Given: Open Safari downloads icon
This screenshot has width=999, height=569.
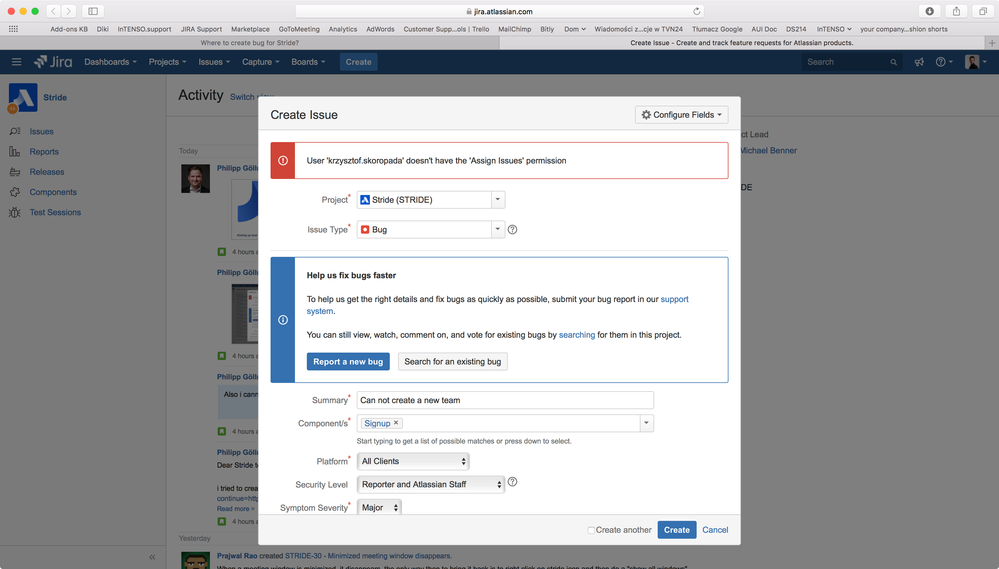Looking at the screenshot, I should 930,11.
